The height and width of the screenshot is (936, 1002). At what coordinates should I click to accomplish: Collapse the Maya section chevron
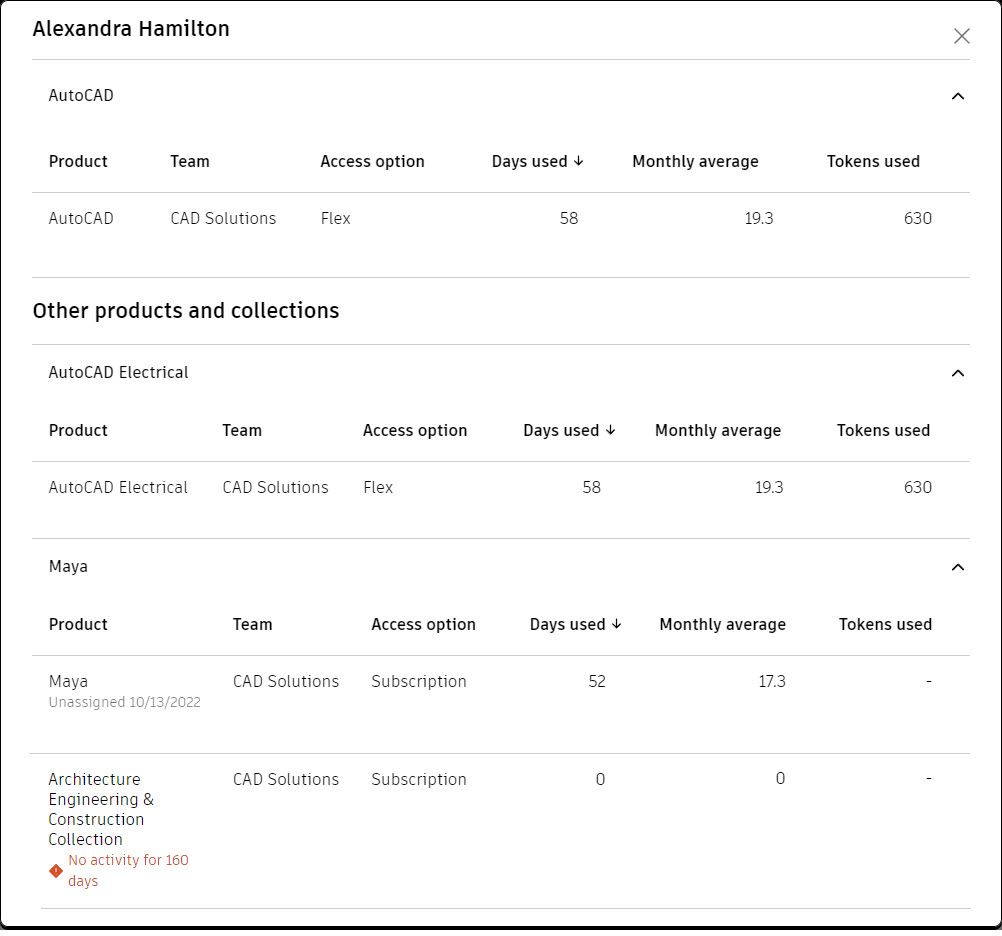tap(957, 567)
